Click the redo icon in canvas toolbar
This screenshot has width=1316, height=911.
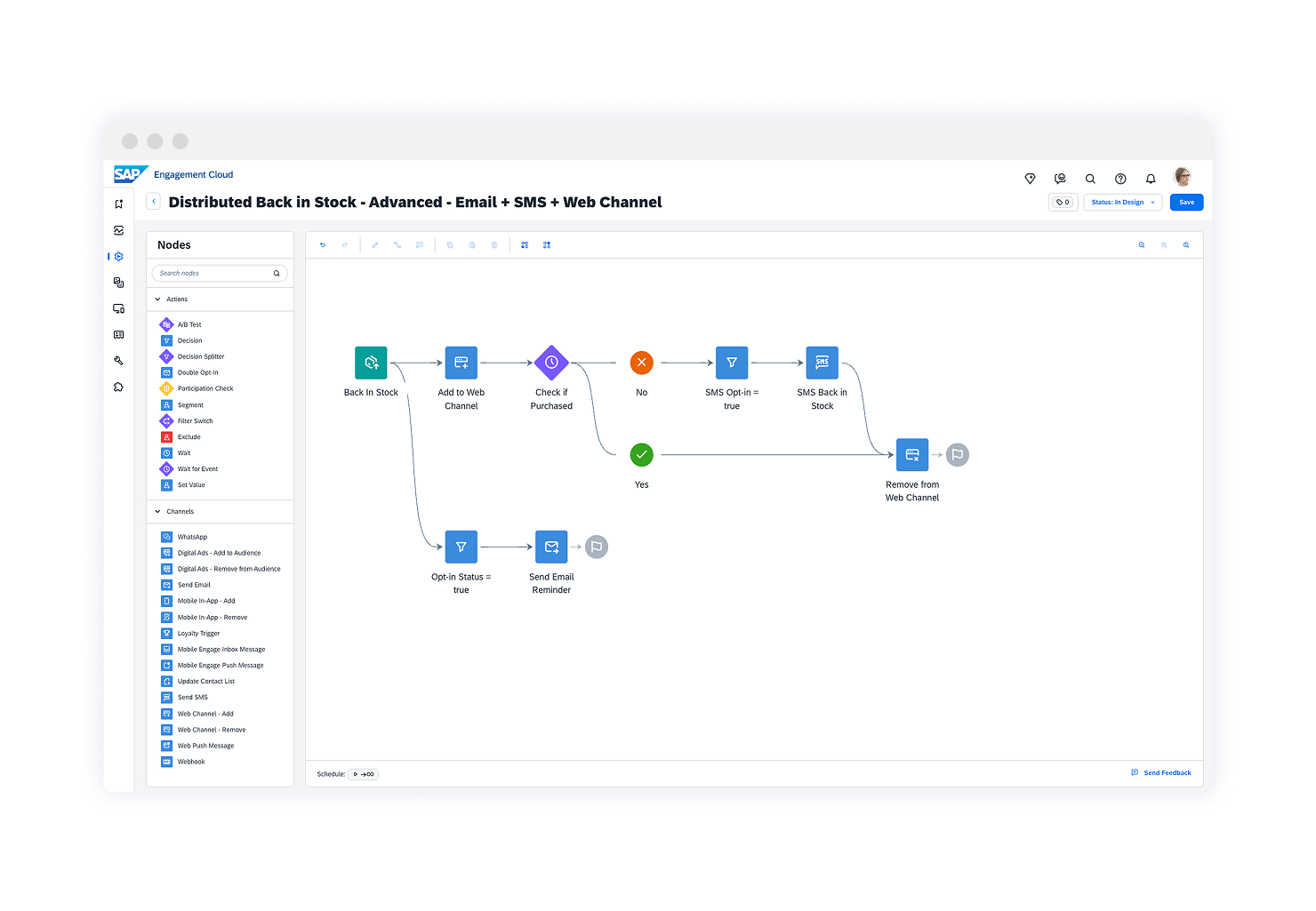[x=345, y=245]
